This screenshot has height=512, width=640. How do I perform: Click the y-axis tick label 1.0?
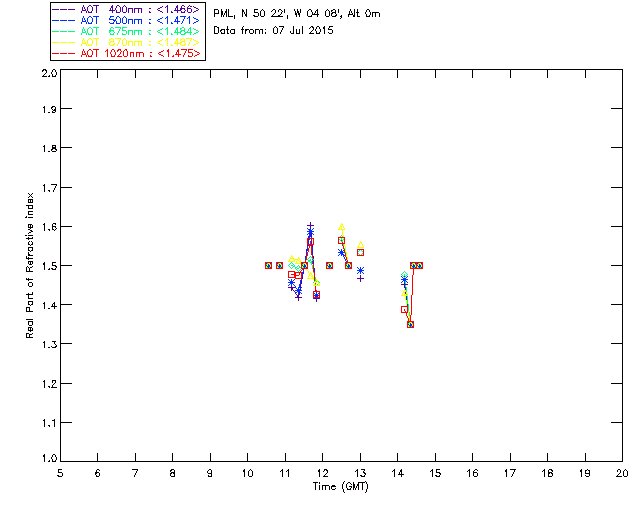[x=49, y=459]
